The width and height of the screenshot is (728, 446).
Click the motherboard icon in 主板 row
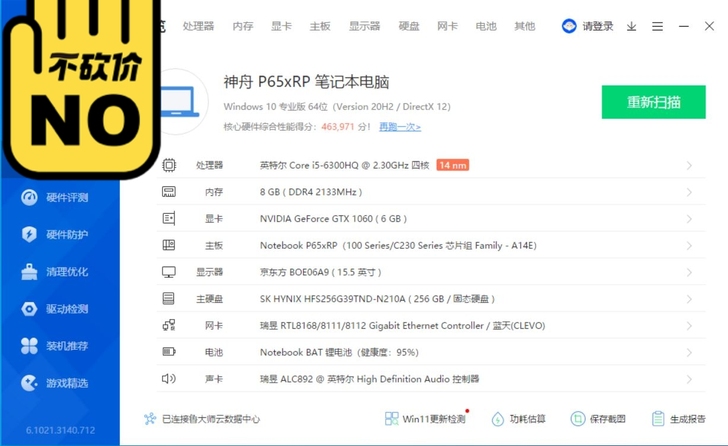169,245
